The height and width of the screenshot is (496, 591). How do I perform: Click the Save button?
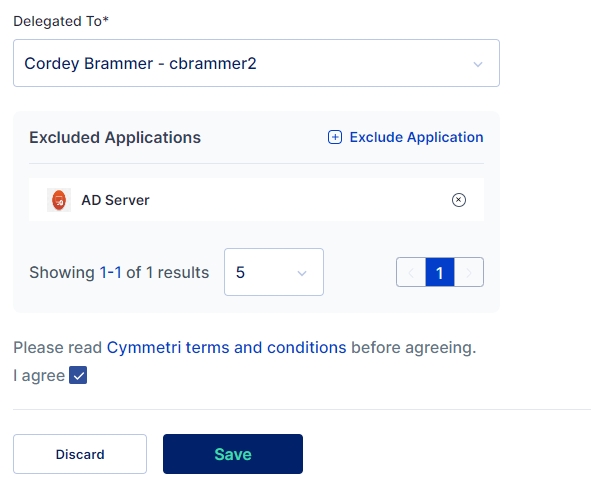233,454
